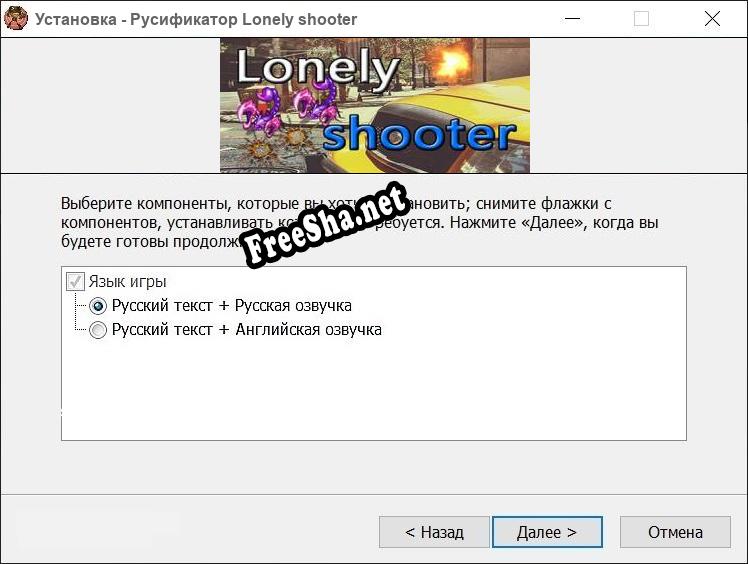Cancel the installation with Отмена
Viewport: 748px width, 564px height.
[675, 532]
